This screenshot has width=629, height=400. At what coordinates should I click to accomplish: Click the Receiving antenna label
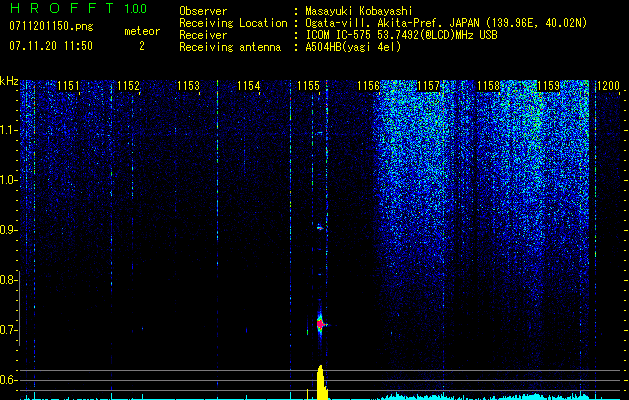click(230, 47)
